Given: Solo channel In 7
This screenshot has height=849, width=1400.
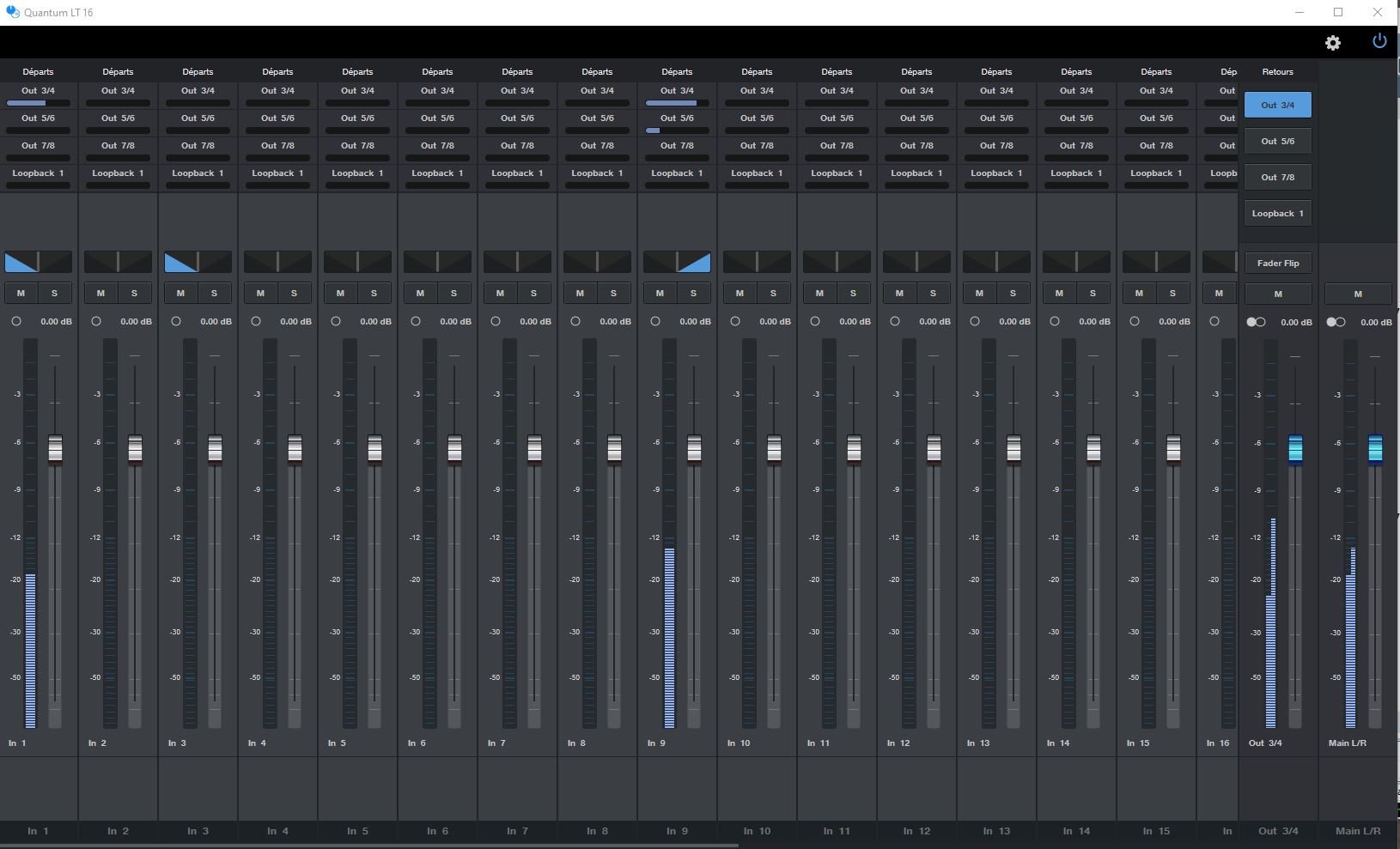Looking at the screenshot, I should pyautogui.click(x=533, y=293).
